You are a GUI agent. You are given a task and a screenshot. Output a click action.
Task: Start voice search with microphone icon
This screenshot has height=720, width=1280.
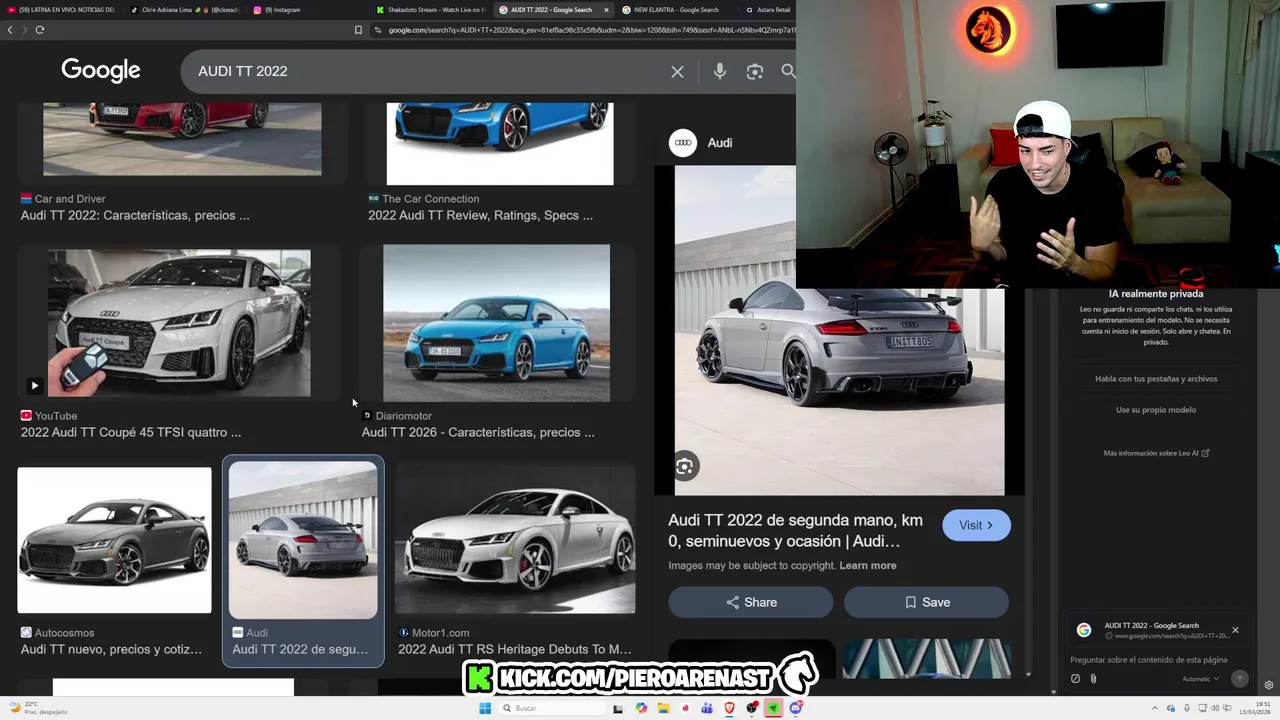click(719, 71)
